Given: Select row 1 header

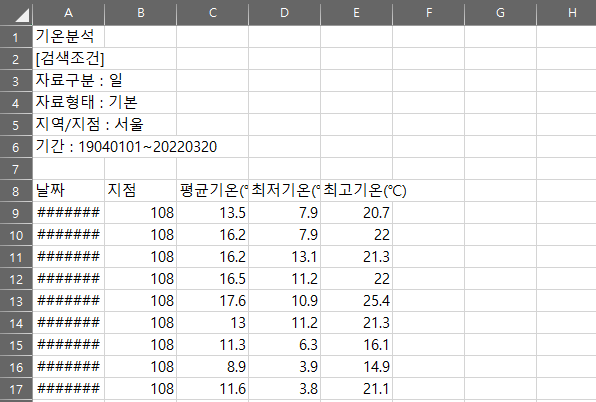Looking at the screenshot, I should (16, 37).
